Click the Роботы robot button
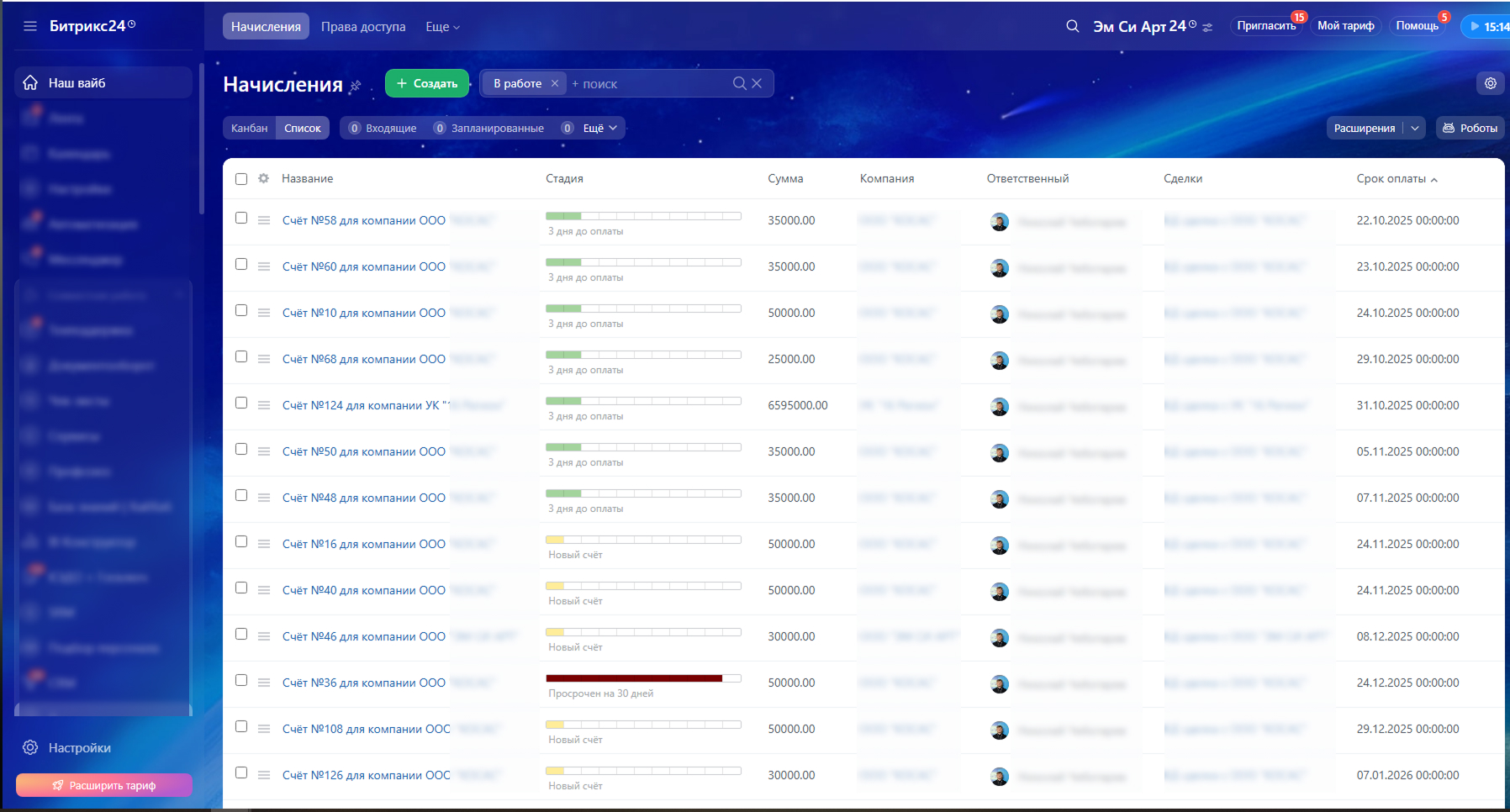Image resolution: width=1510 pixels, height=812 pixels. point(1470,128)
